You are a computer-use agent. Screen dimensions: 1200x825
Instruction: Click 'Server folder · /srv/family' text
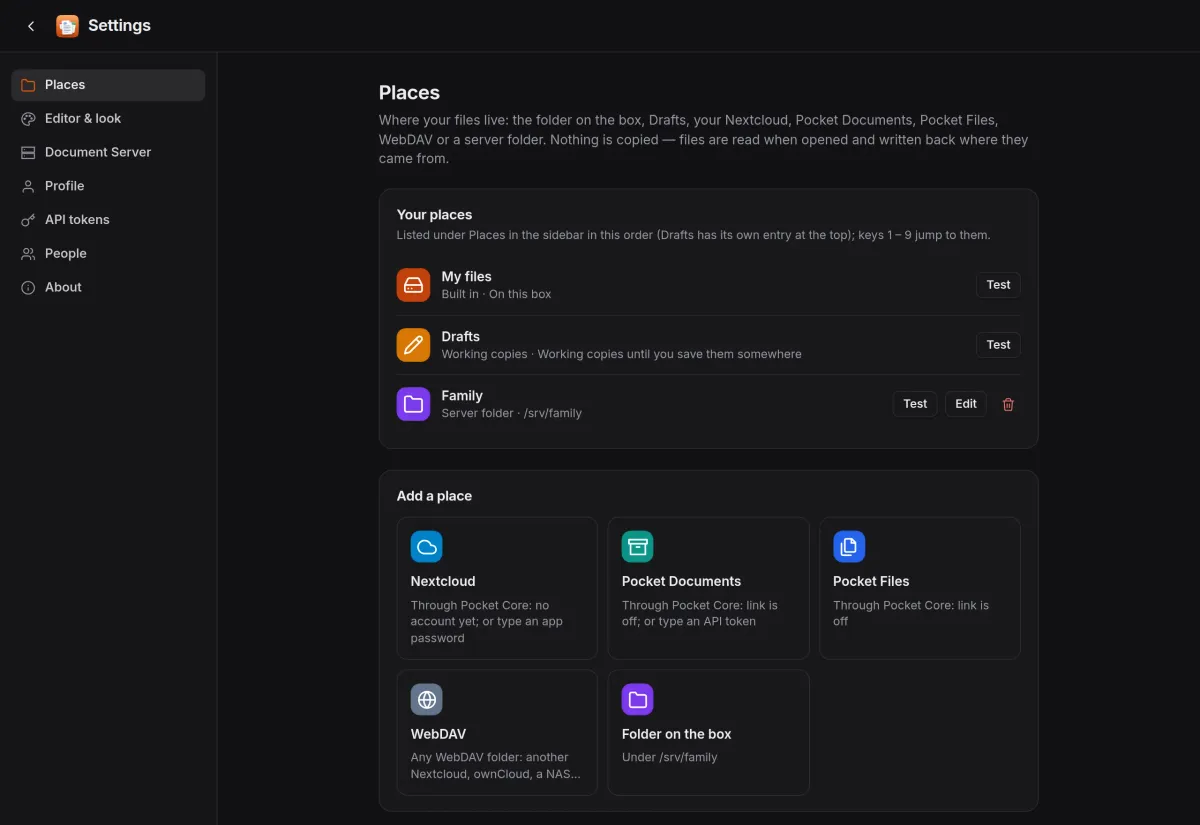pyautogui.click(x=511, y=413)
